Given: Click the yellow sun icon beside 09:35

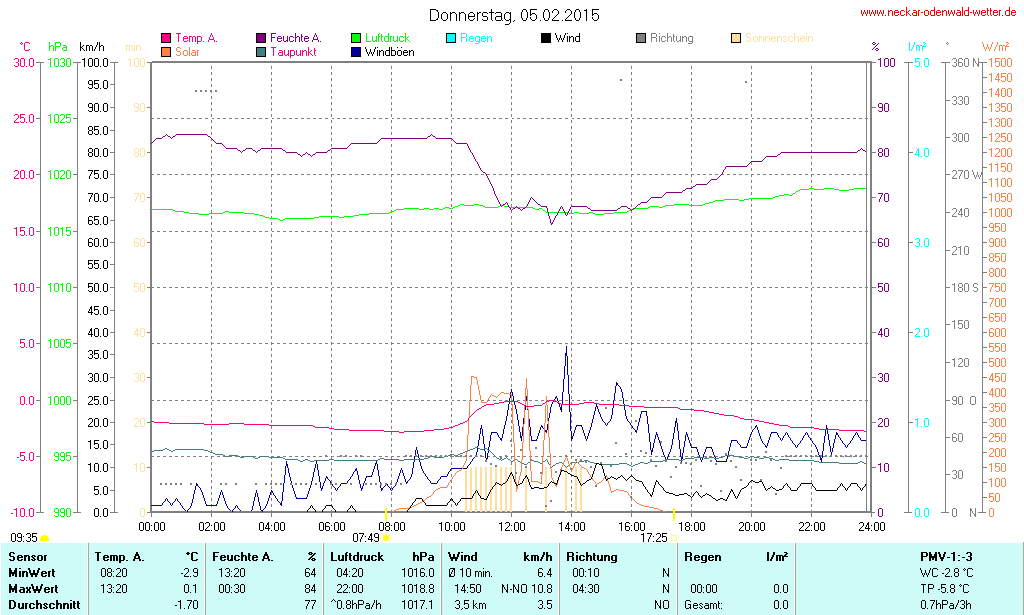Looking at the screenshot, I should [44, 539].
